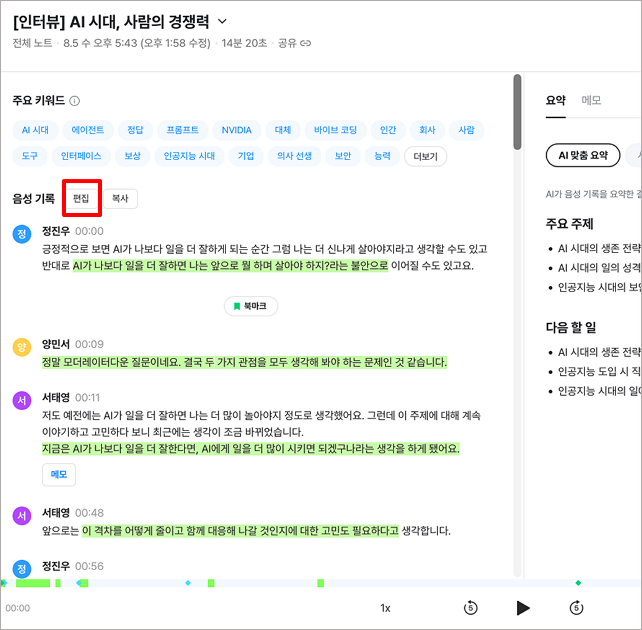Viewport: 642px width, 630px height.
Task: Click 정진우's blue avatar at 00:00
Action: (22, 234)
